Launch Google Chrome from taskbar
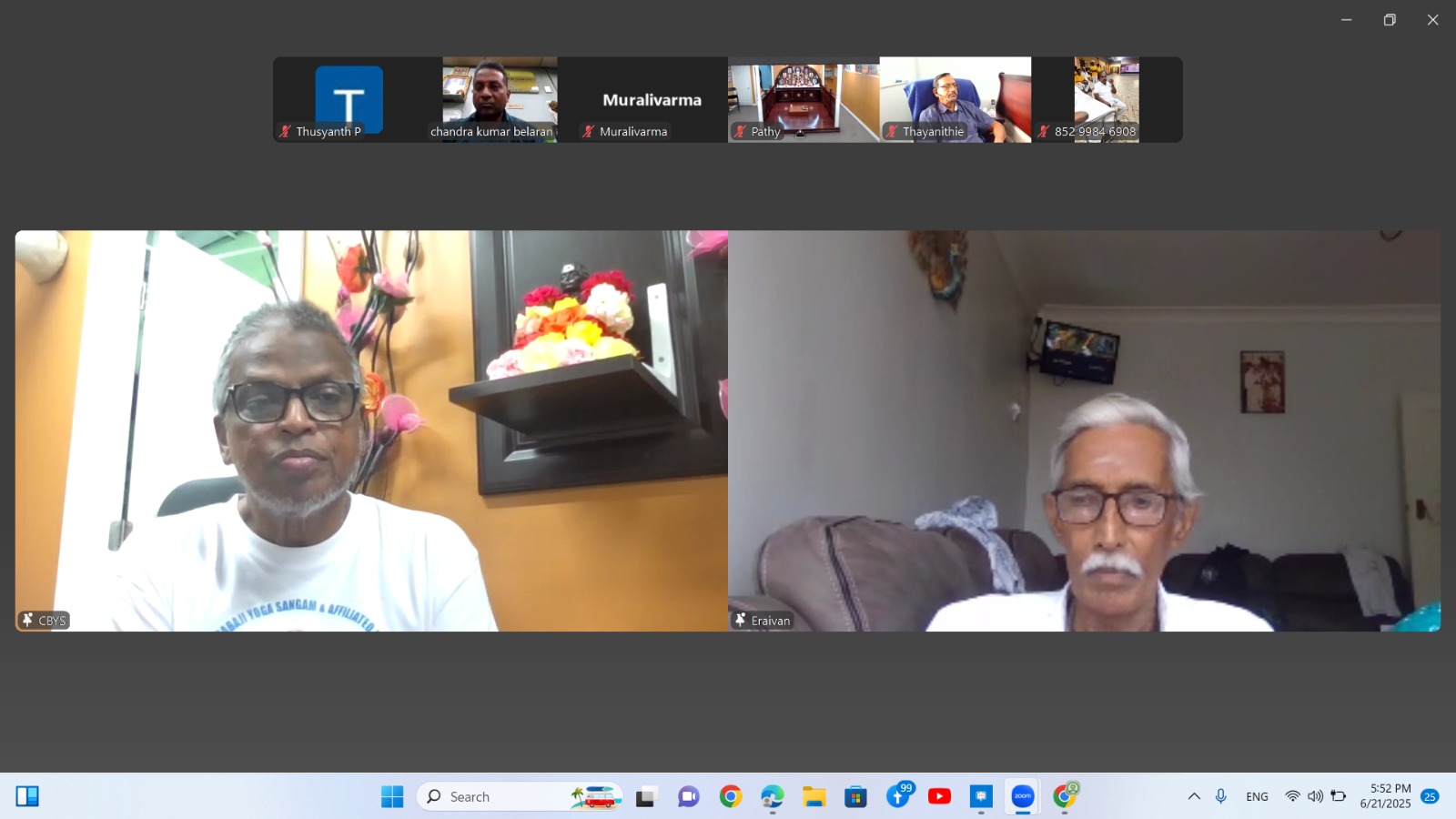Image resolution: width=1456 pixels, height=819 pixels. 730,796
